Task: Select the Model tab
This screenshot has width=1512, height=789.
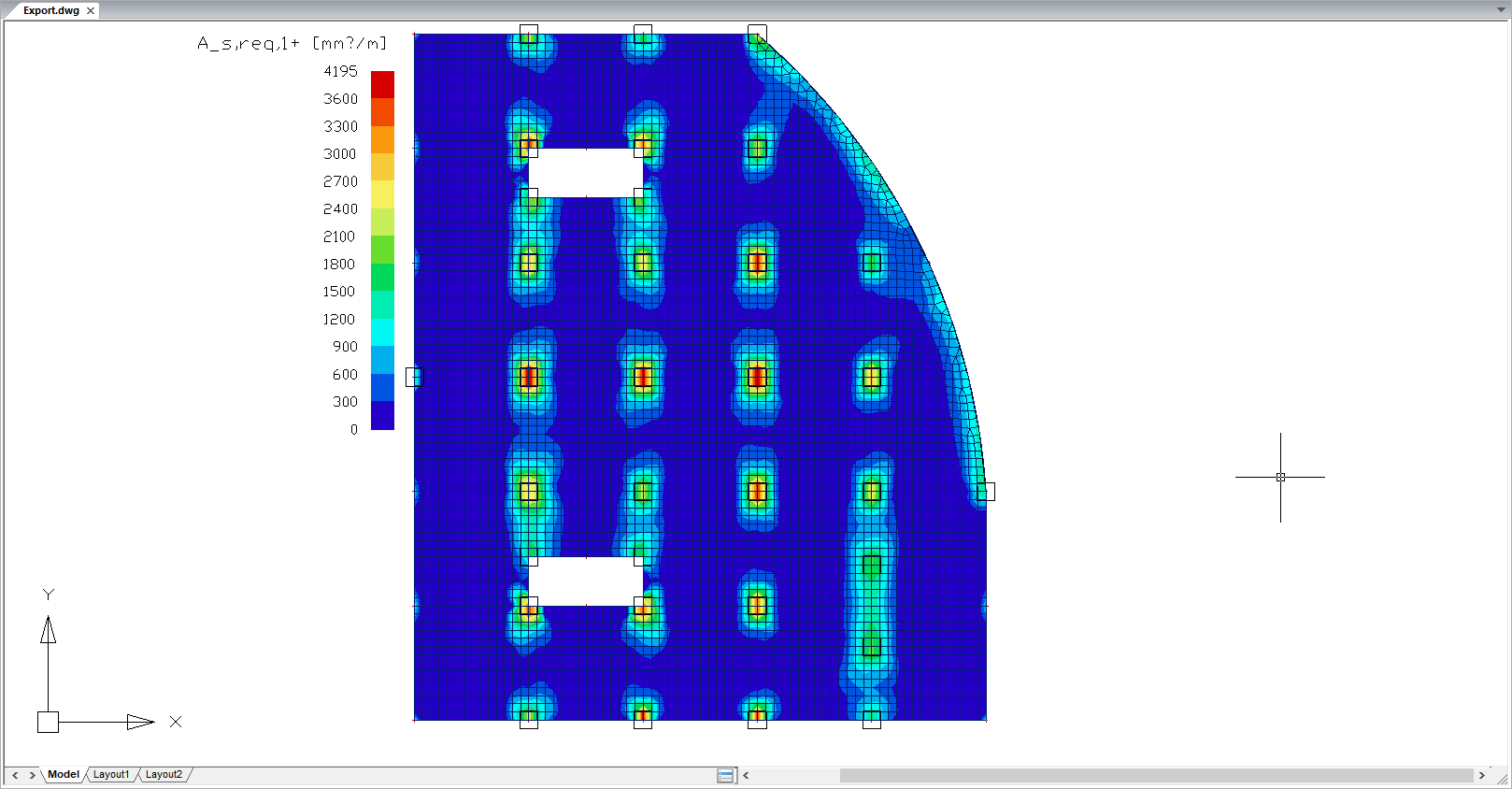Action: click(x=64, y=774)
